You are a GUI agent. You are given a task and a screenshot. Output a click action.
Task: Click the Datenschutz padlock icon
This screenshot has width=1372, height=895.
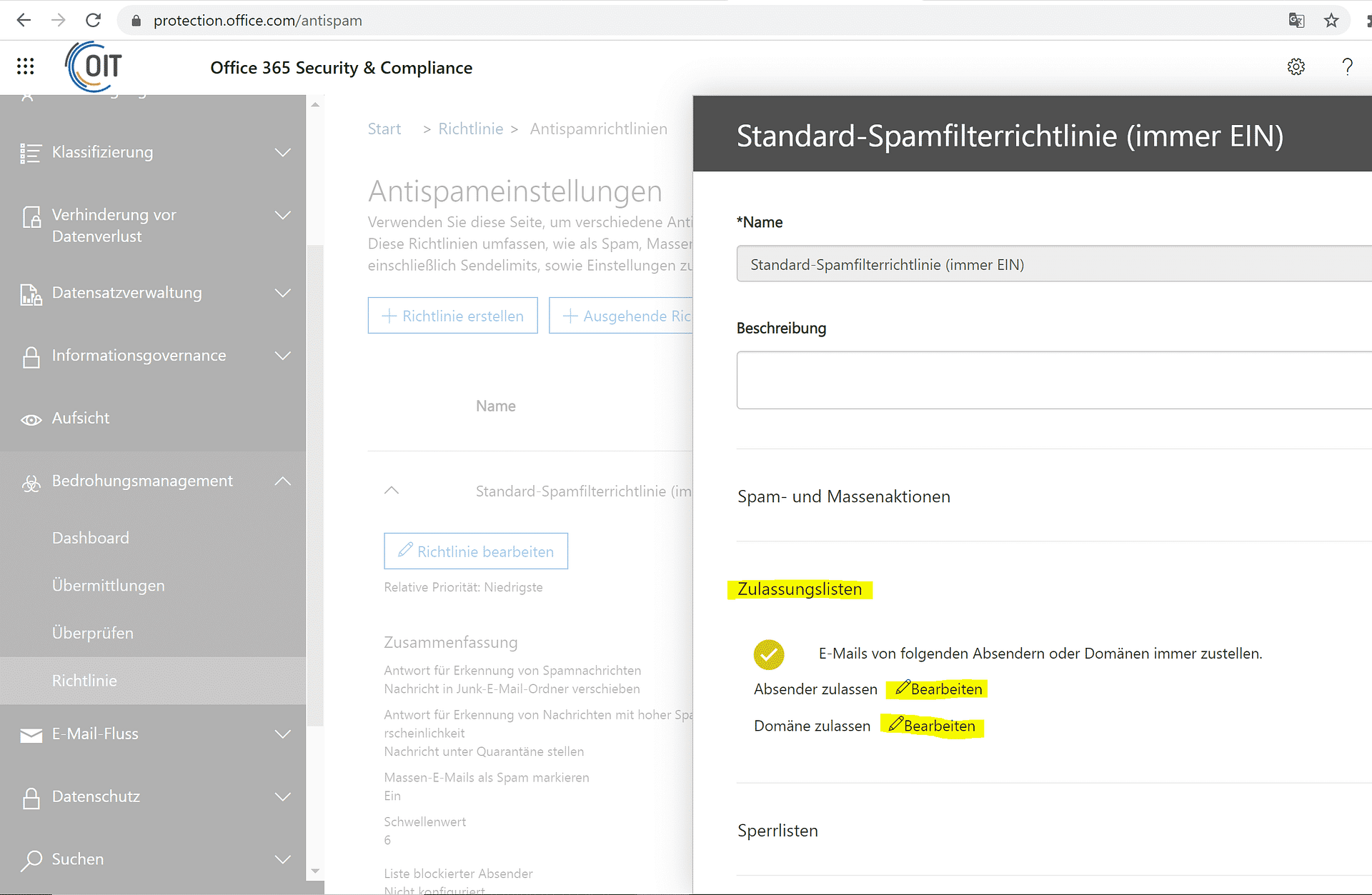click(x=31, y=798)
